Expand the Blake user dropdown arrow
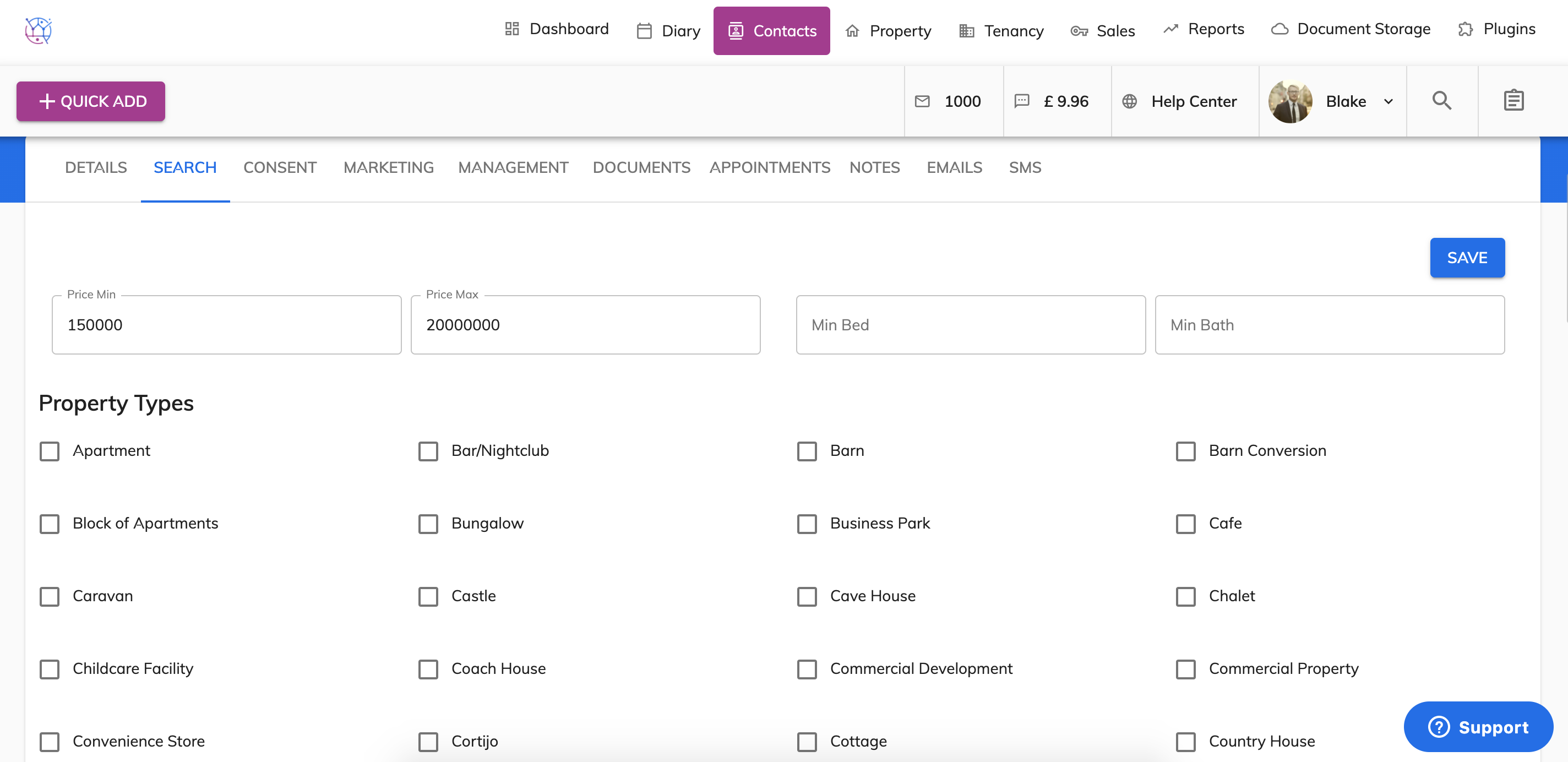 1389,102
